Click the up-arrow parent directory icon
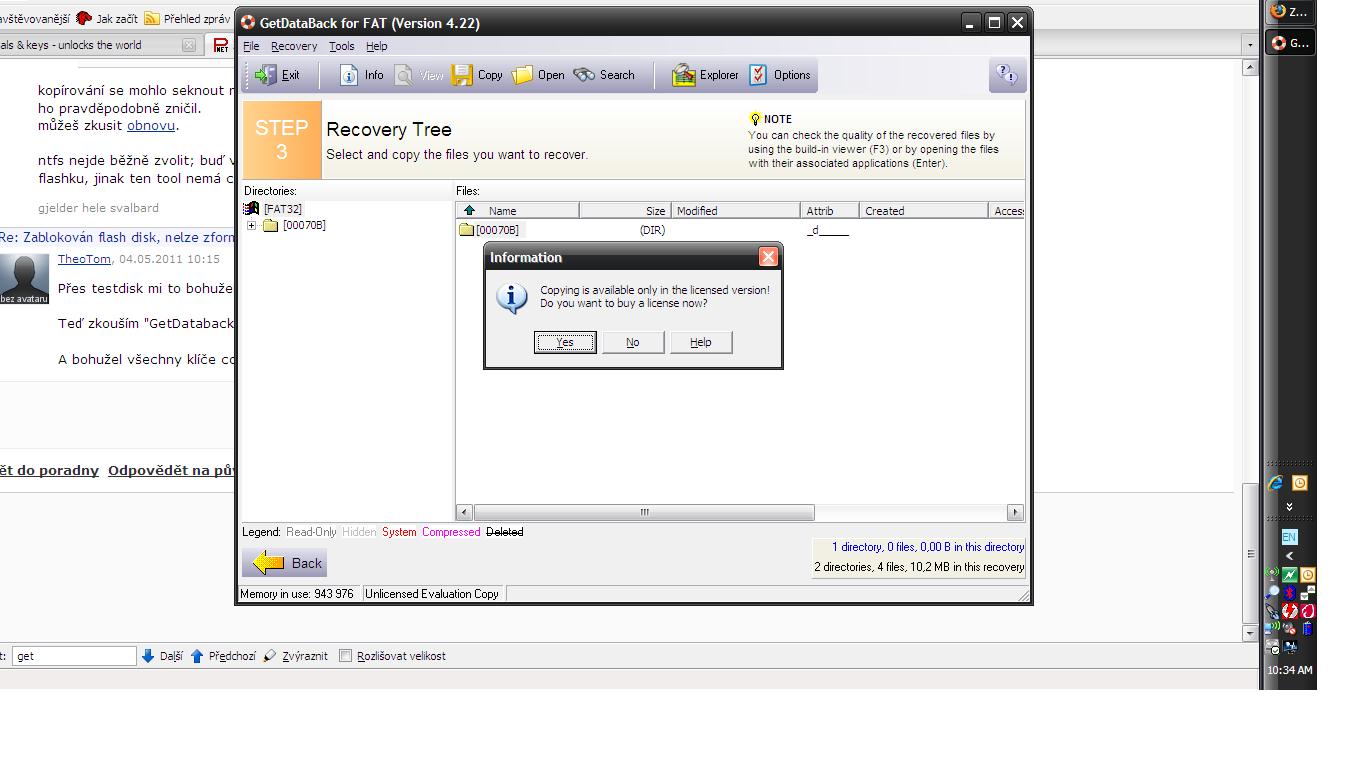The height and width of the screenshot is (768, 1366). [x=469, y=210]
